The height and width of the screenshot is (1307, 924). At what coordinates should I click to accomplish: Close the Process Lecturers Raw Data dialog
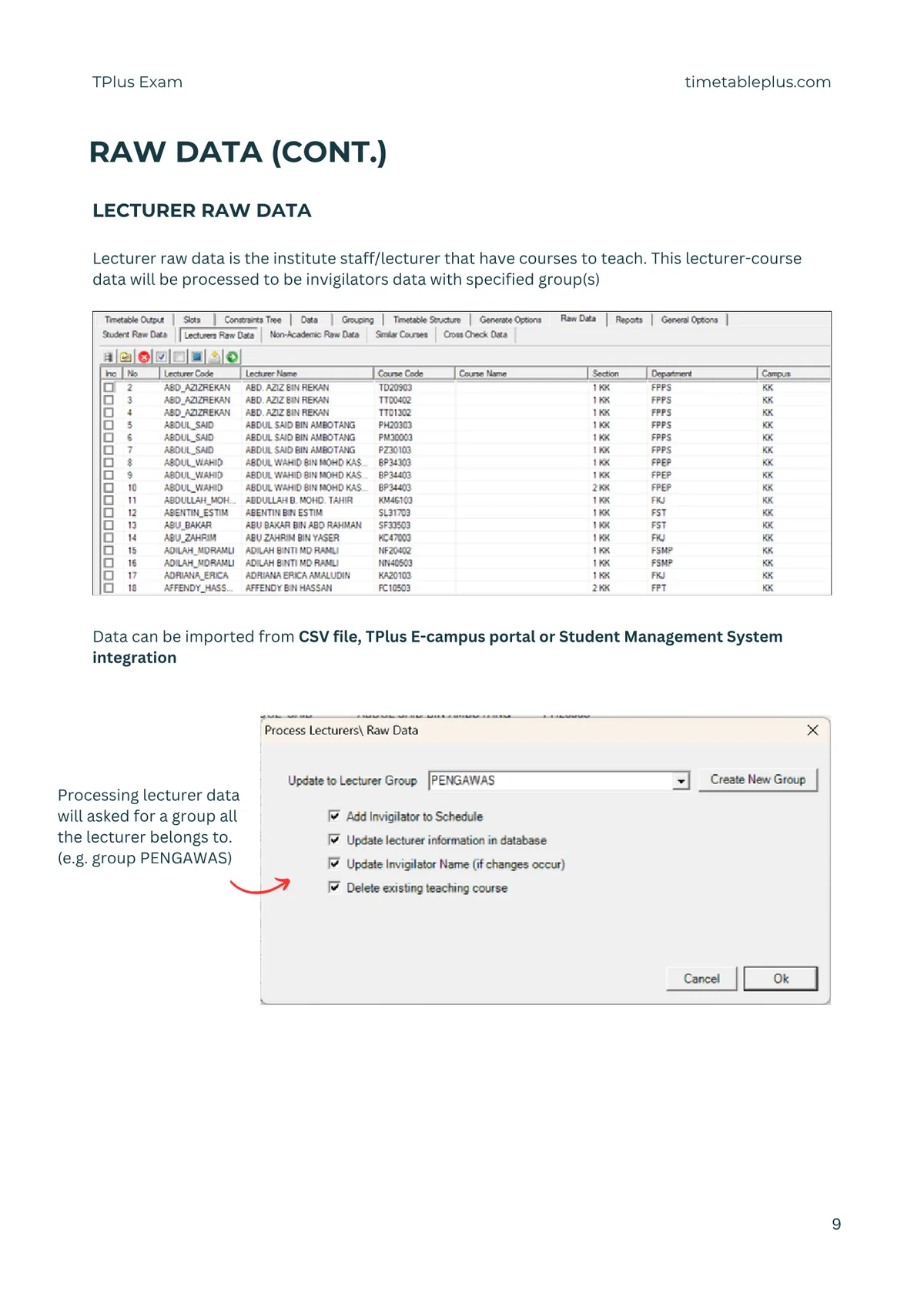pos(812,730)
